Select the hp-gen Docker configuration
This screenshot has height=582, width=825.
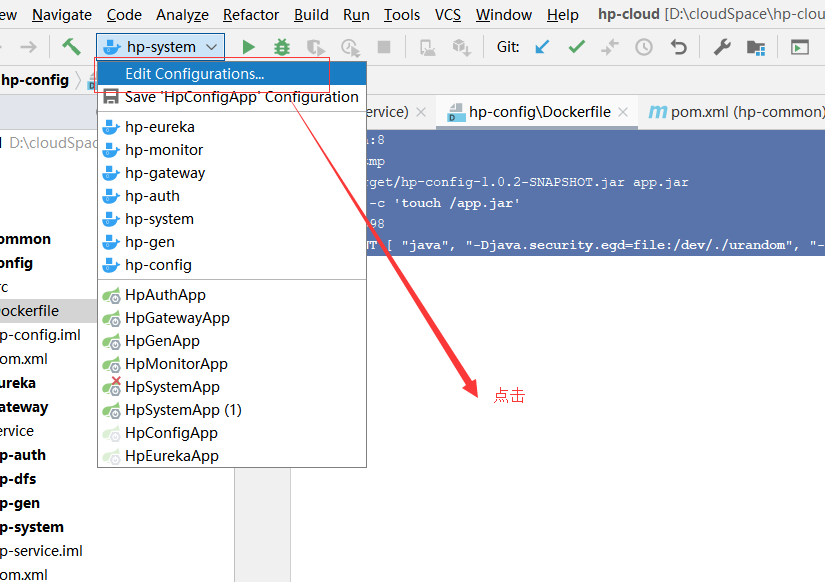tap(232, 242)
